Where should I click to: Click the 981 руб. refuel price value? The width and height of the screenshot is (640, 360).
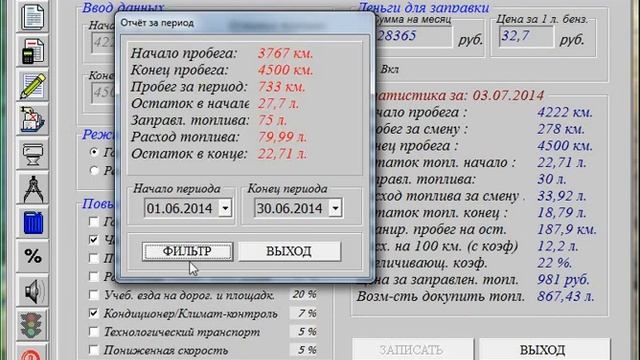point(563,280)
